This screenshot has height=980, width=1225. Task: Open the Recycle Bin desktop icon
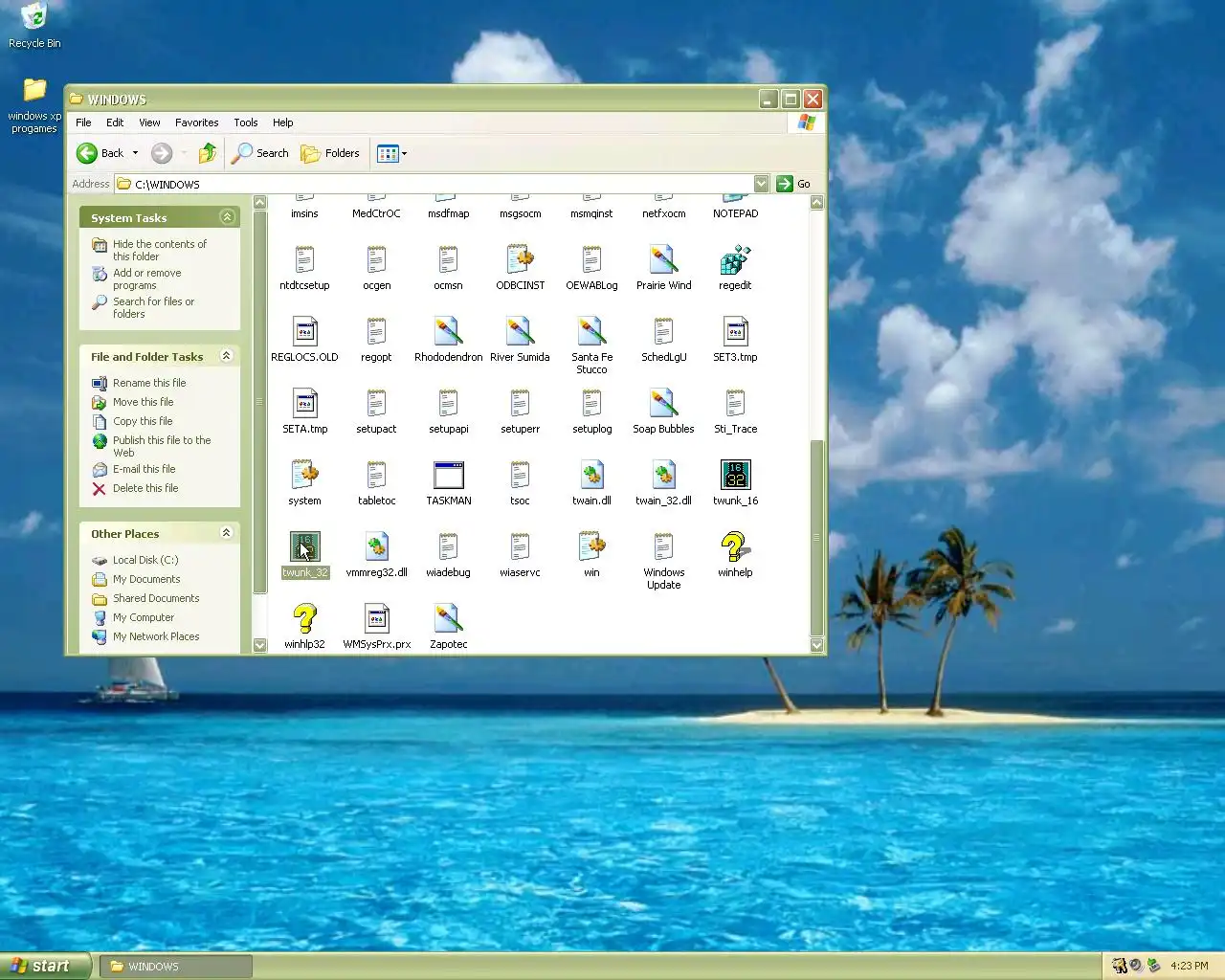pyautogui.click(x=34, y=17)
